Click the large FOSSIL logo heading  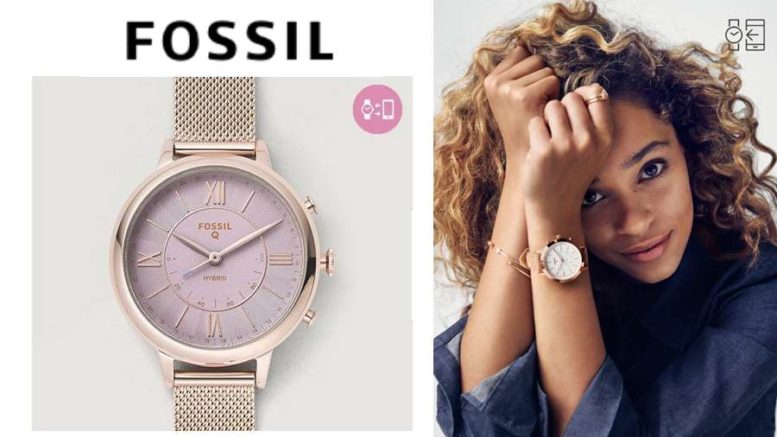click(229, 41)
